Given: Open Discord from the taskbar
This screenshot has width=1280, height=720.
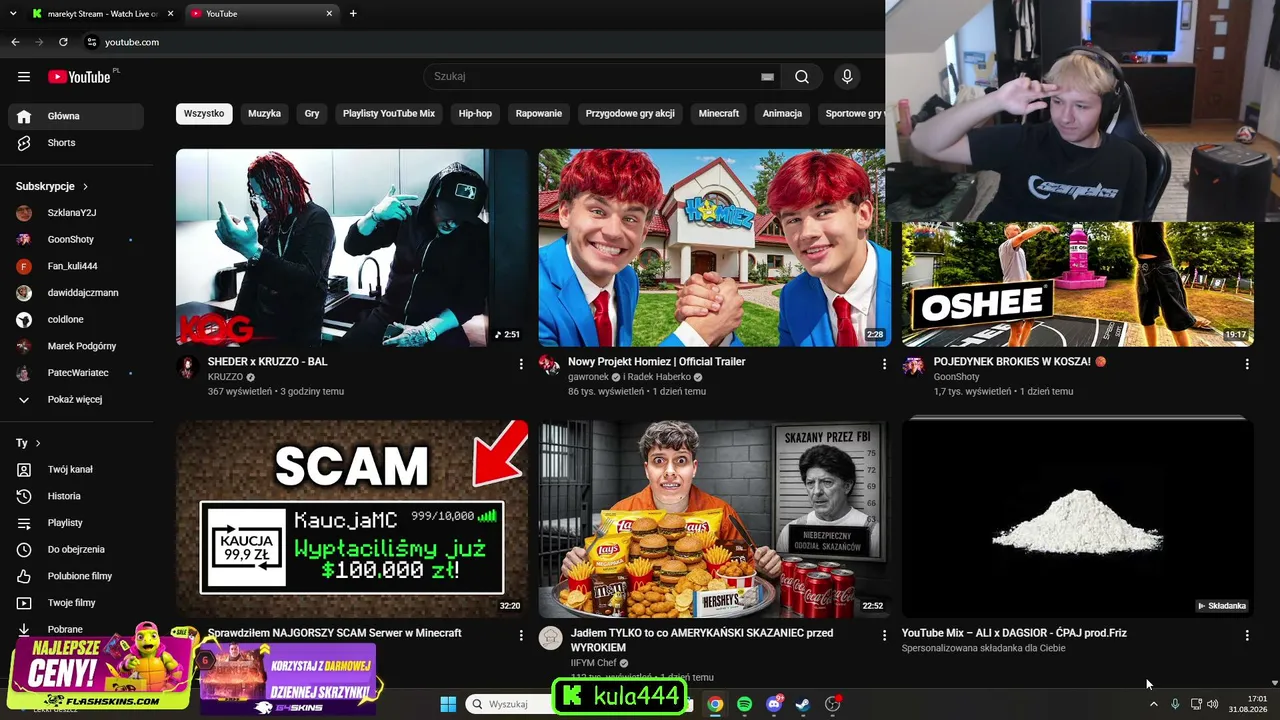Looking at the screenshot, I should click(773, 704).
